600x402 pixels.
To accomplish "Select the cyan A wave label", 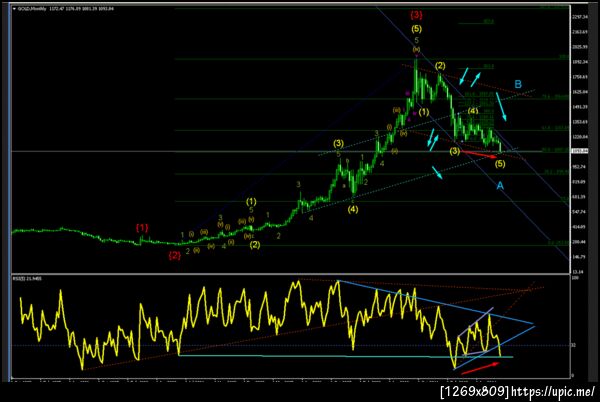I will (x=500, y=186).
